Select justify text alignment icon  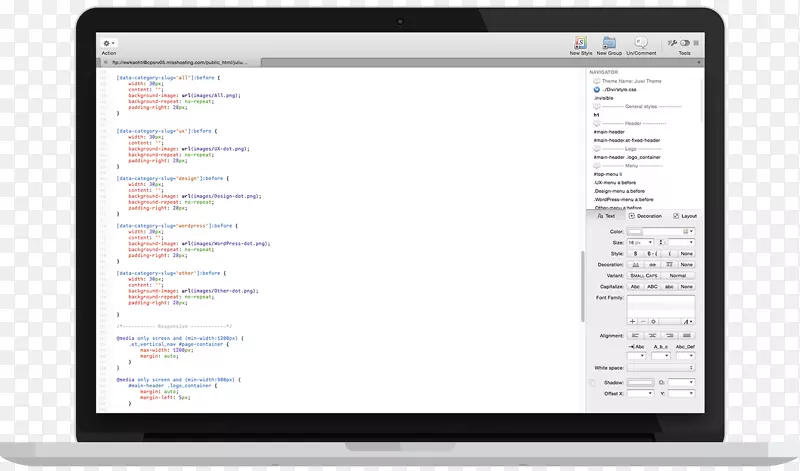point(684,334)
